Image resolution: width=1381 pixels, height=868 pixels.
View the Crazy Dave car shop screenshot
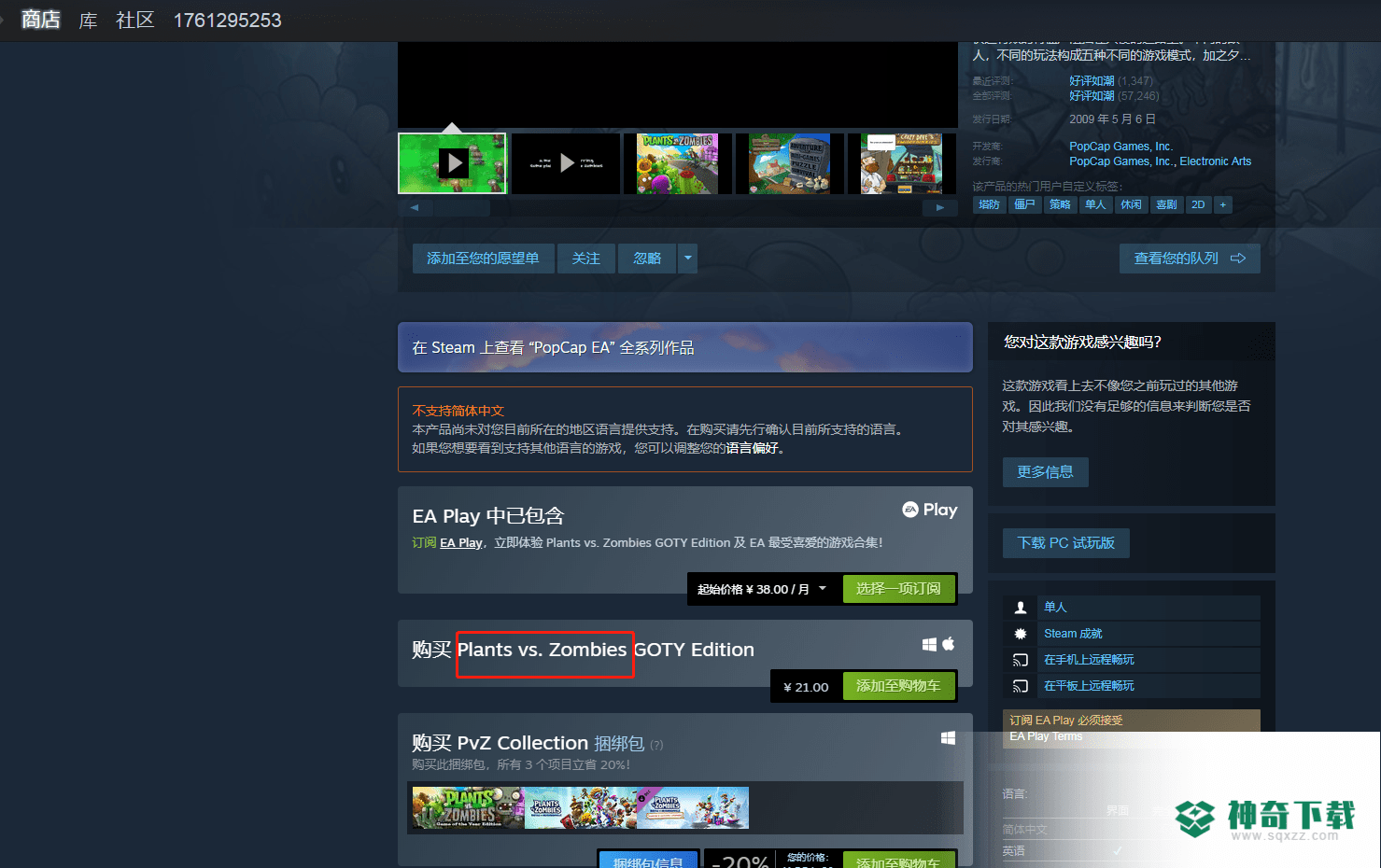point(901,163)
